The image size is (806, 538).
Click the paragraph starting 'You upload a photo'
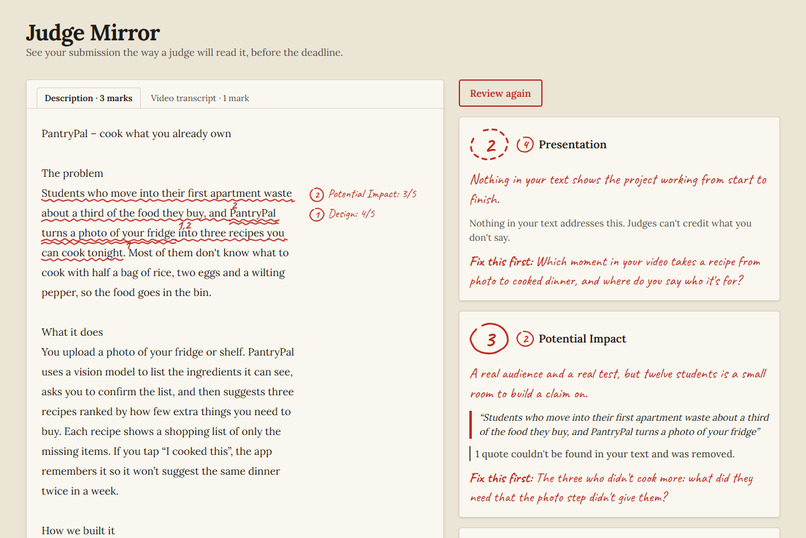168,421
